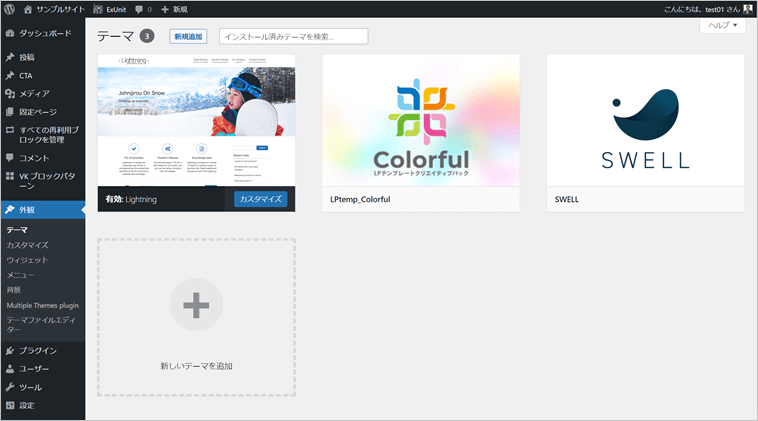Click the ExUnit admin bar item
This screenshot has height=421, width=758.
pyautogui.click(x=109, y=8)
